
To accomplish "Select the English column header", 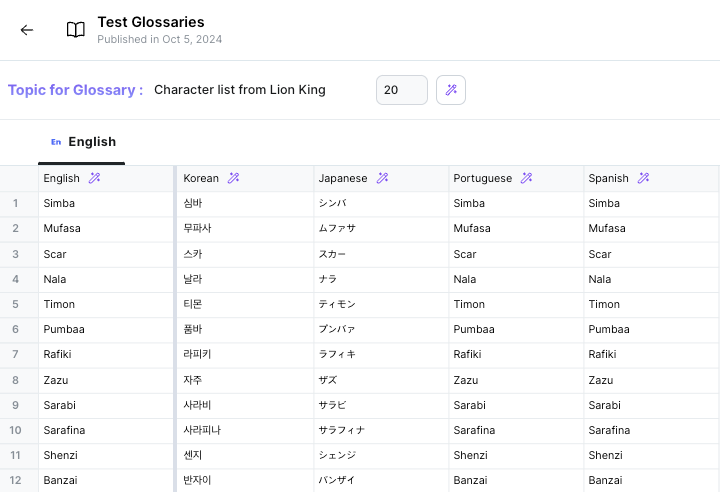I will click(x=106, y=178).
